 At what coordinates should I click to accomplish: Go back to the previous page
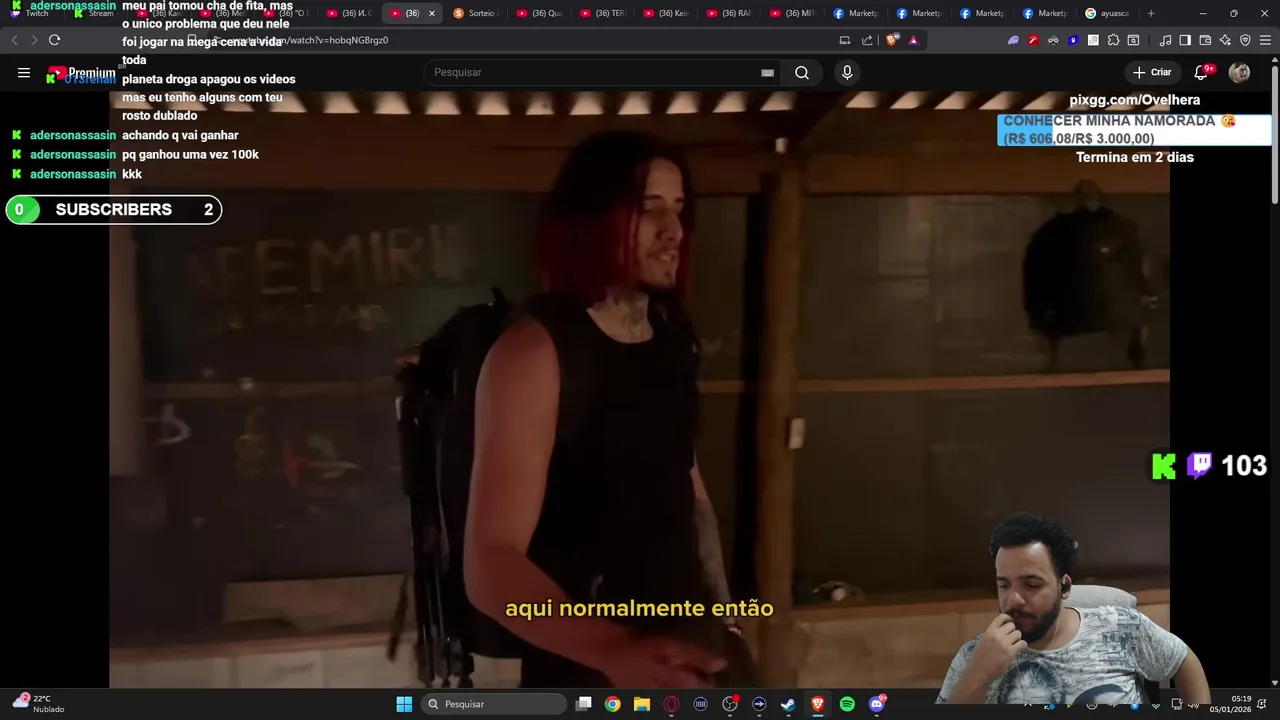14,40
